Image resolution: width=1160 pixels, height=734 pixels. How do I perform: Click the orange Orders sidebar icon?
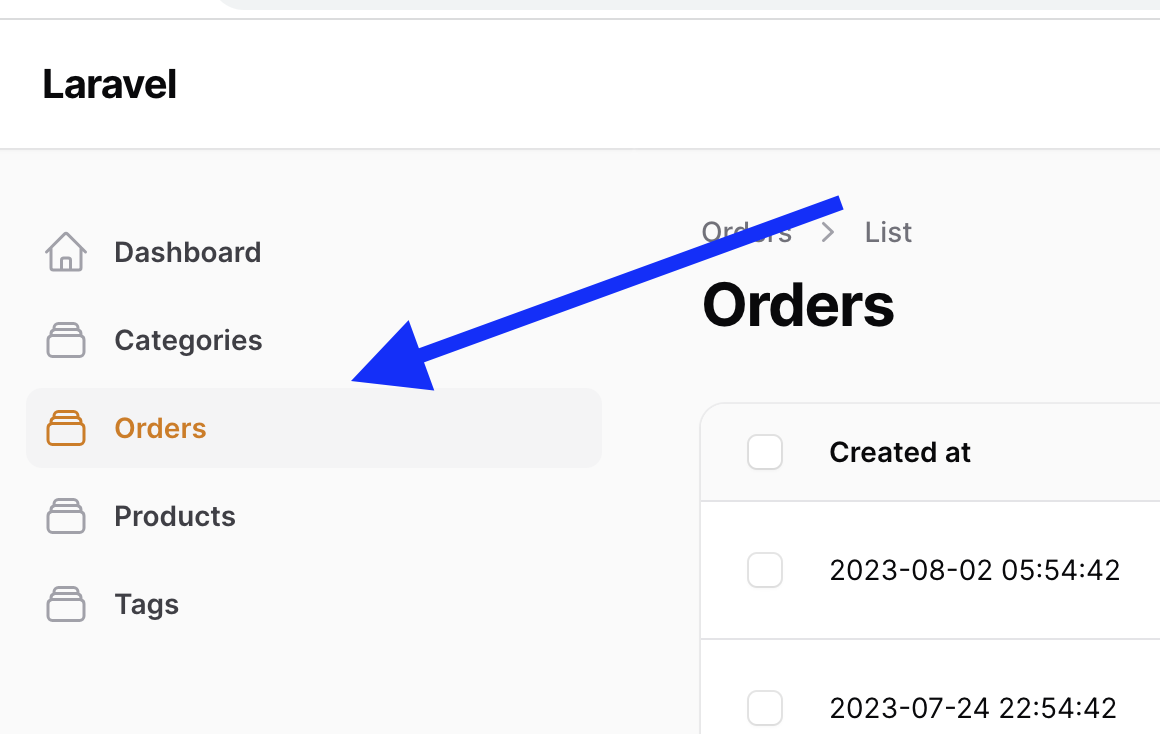[x=66, y=428]
